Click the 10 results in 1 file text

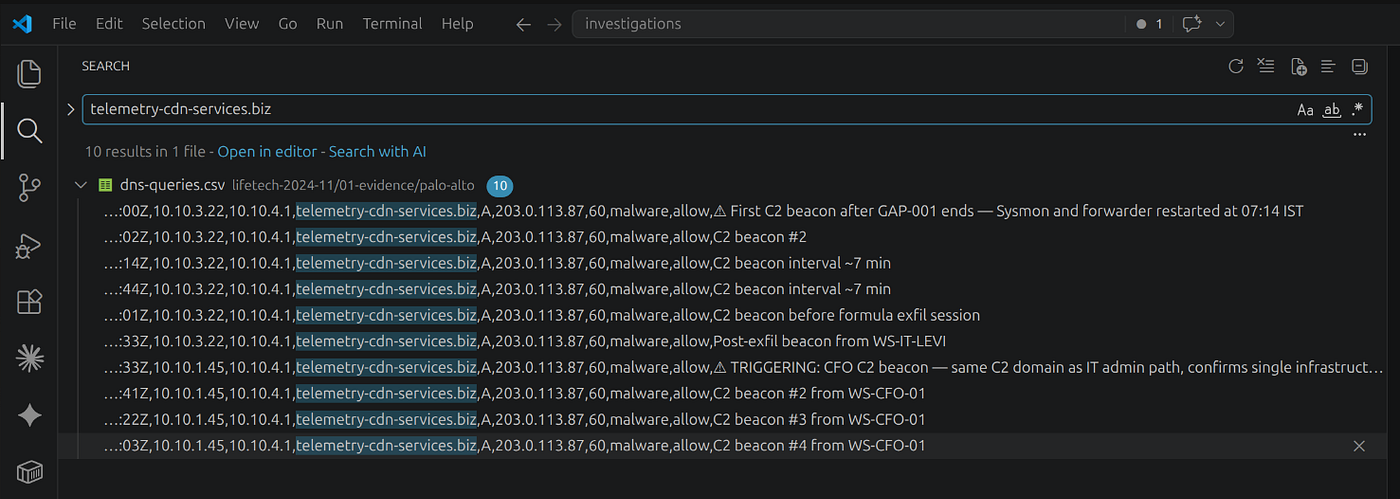coord(146,152)
